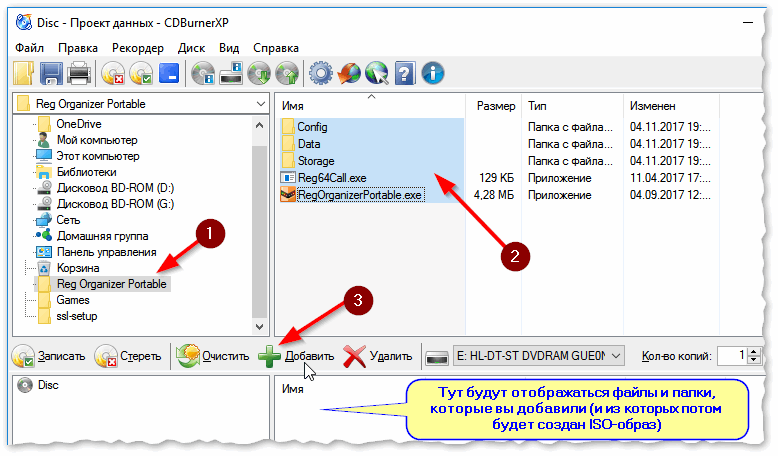Click folder tree scrollbar down arrow

(x=259, y=326)
